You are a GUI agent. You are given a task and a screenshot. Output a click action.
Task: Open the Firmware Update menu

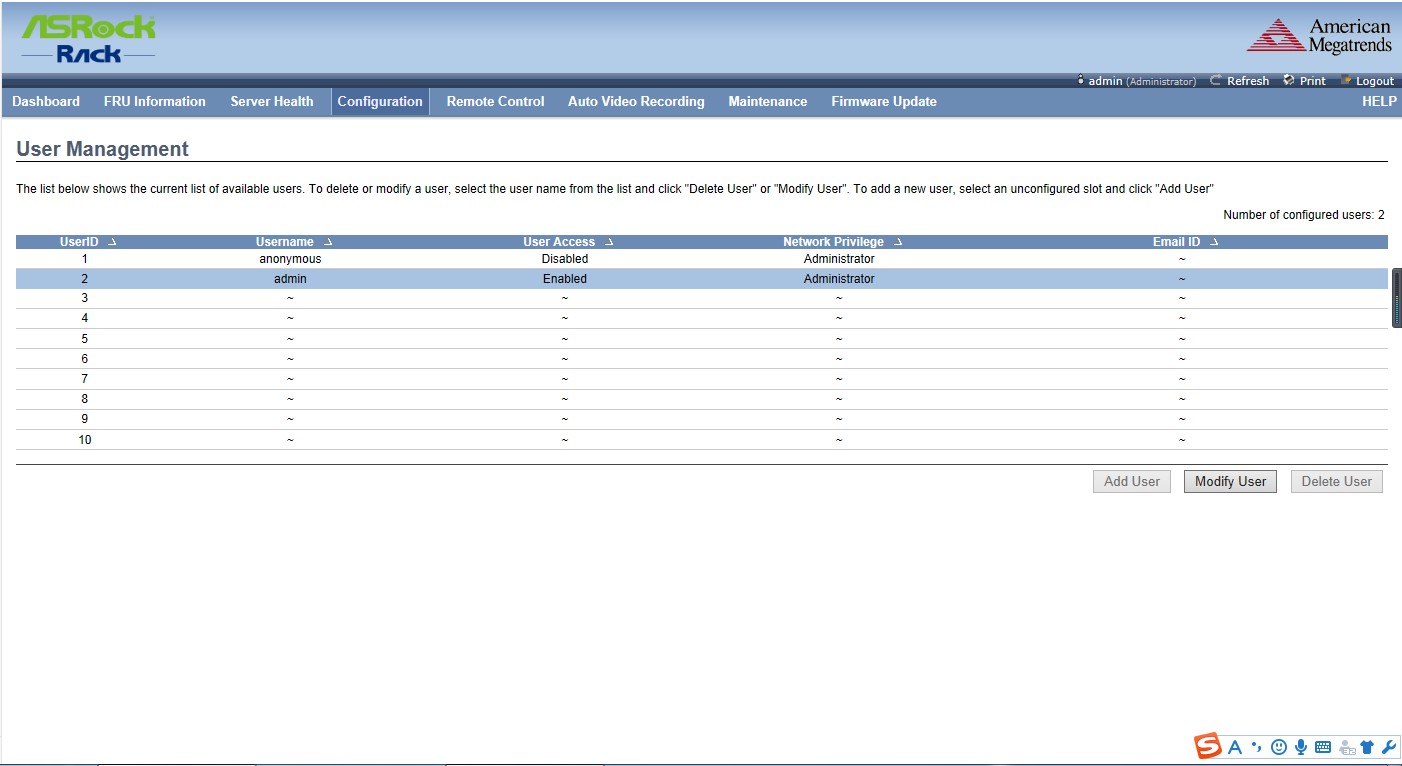[883, 101]
